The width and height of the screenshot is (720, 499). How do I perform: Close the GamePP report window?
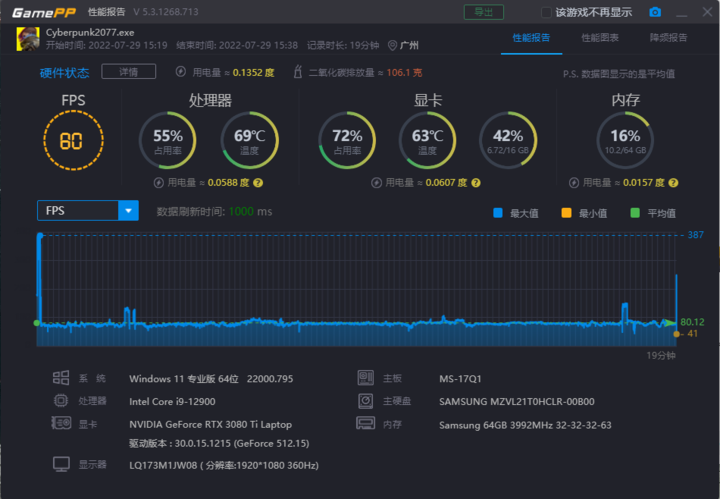tap(708, 12)
